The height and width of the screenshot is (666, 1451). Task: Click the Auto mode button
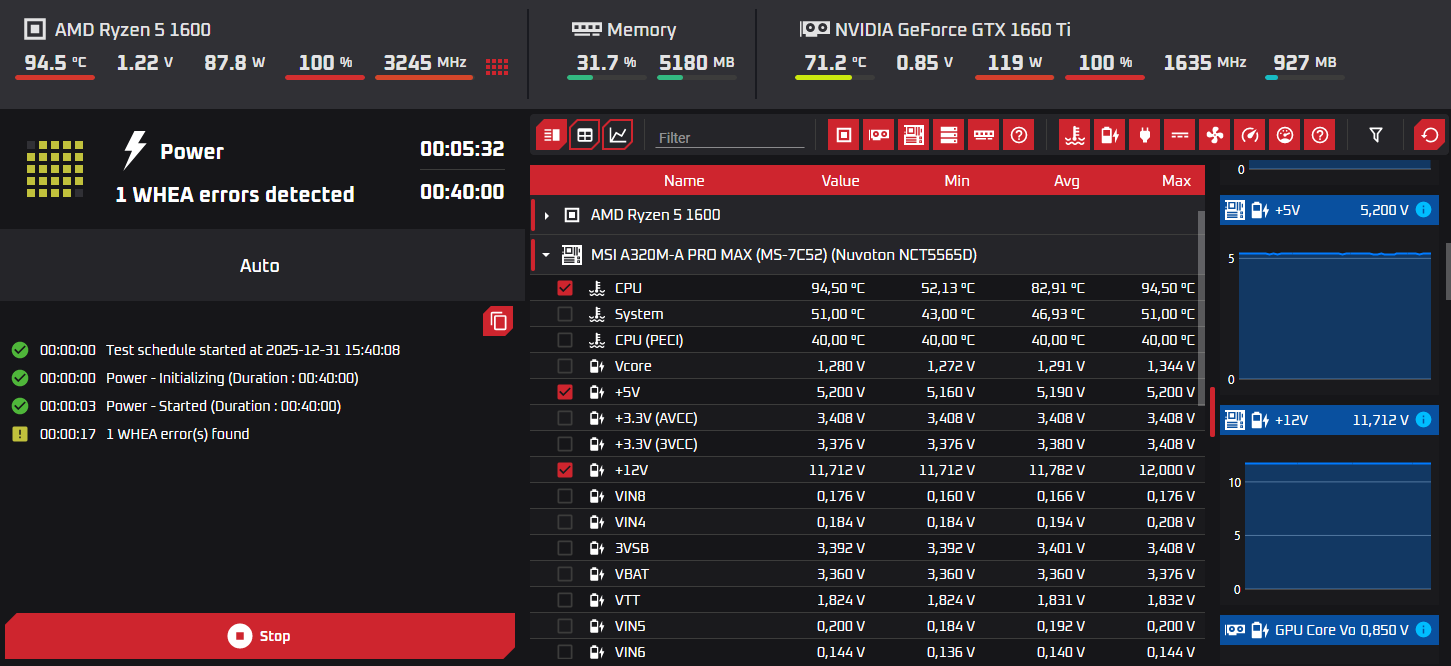pyautogui.click(x=260, y=266)
